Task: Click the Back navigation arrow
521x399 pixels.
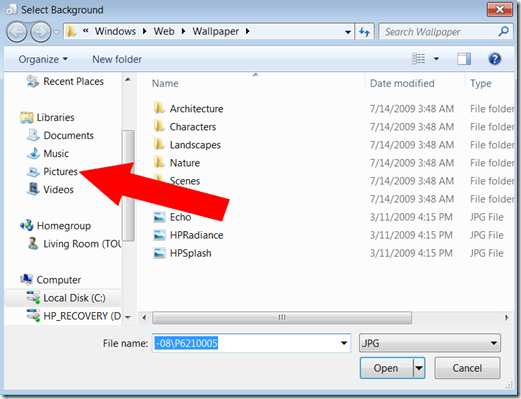Action: click(16, 32)
